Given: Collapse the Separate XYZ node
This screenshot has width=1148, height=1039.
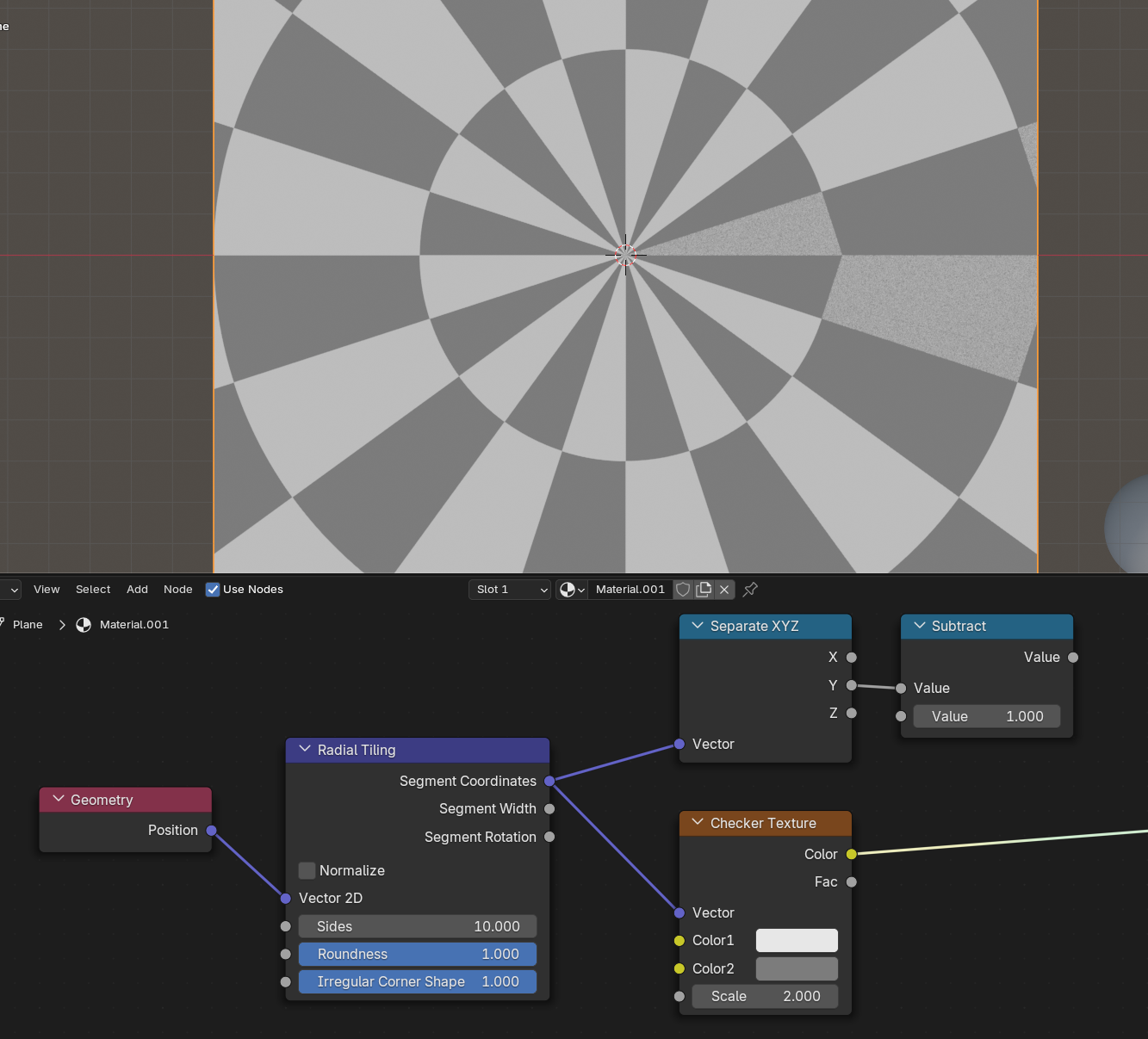Looking at the screenshot, I should [x=698, y=626].
